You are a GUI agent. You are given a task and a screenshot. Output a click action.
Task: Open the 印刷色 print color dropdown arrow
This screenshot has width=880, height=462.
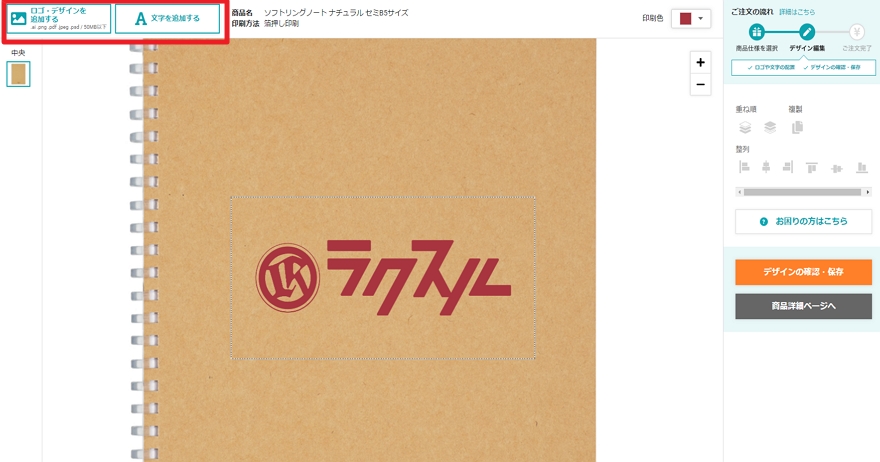[700, 19]
